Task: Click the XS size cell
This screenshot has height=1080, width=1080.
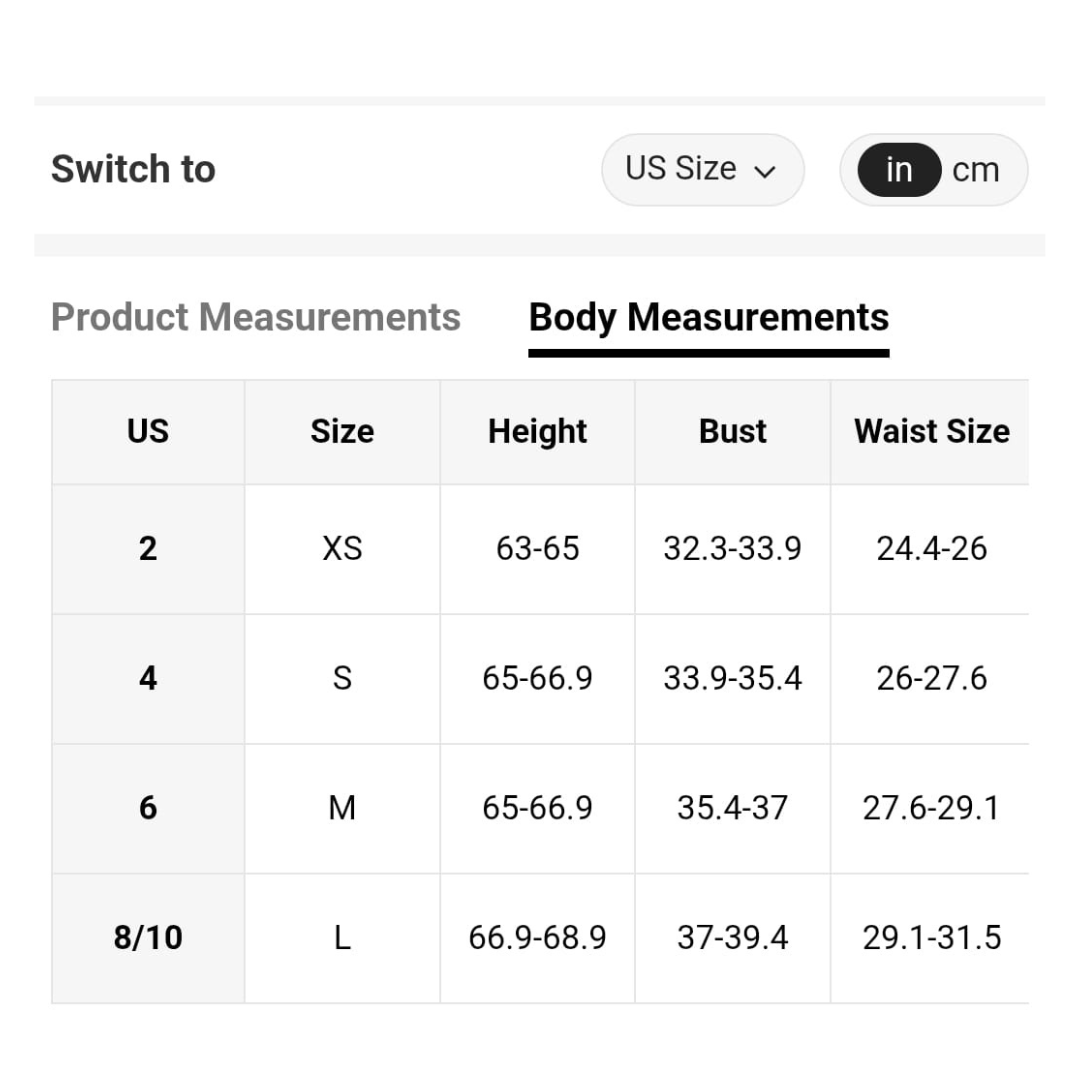Action: 342,548
